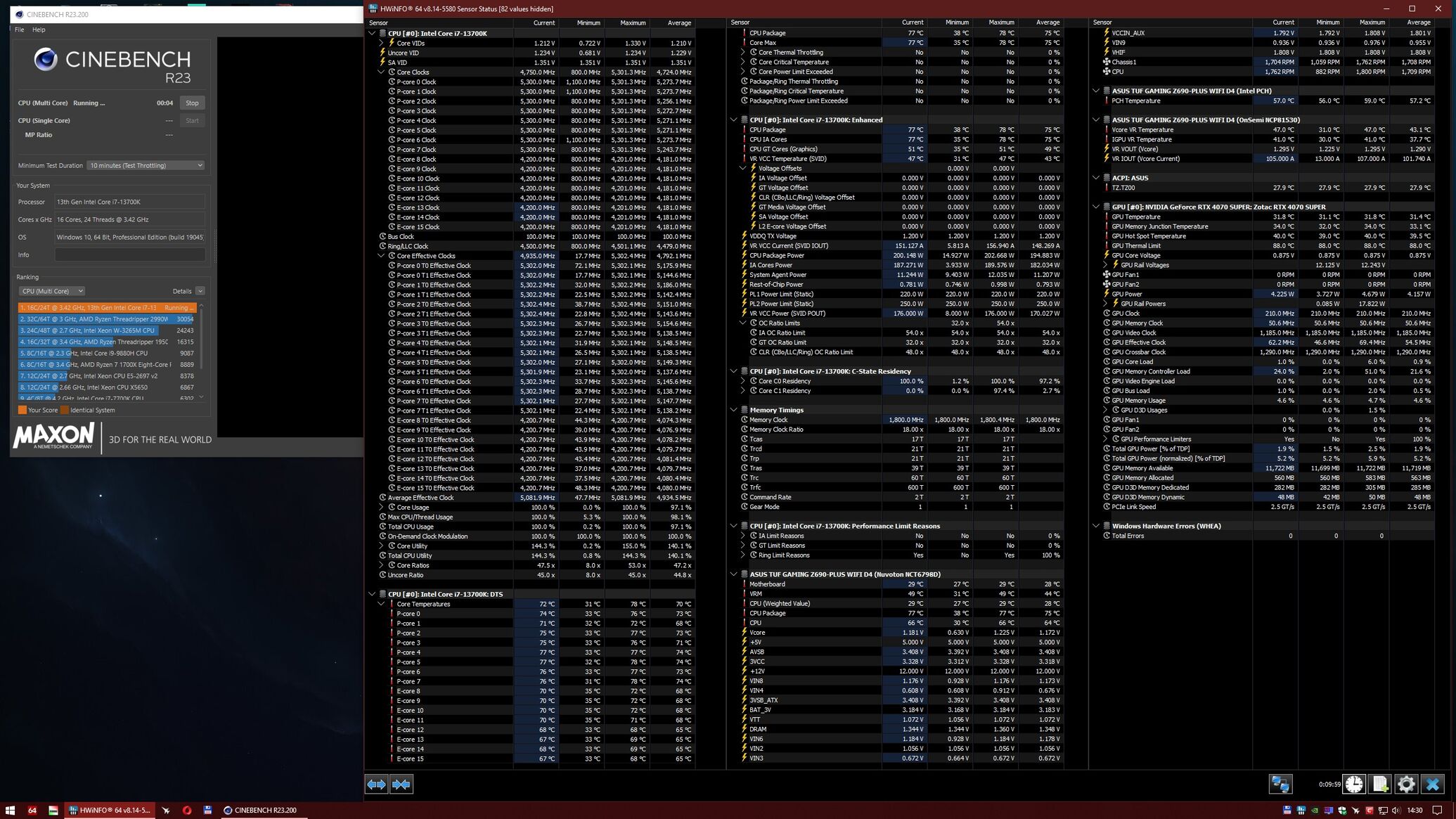Viewport: 1456px width, 819px height.
Task: Click the Windows Start button
Action: [x=11, y=810]
